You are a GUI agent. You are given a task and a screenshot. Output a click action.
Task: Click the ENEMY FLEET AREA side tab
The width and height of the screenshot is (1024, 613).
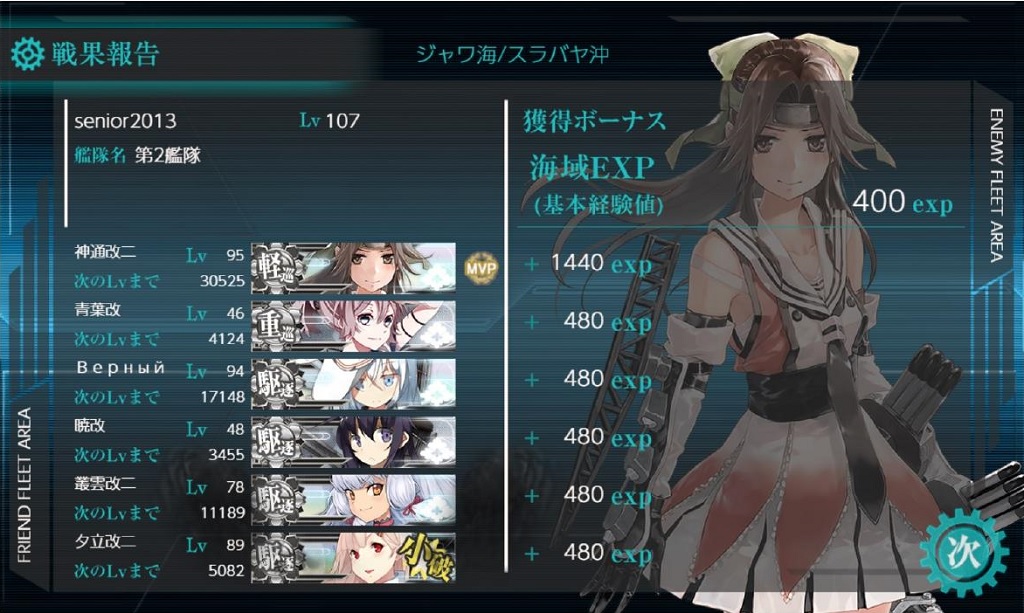[996, 185]
